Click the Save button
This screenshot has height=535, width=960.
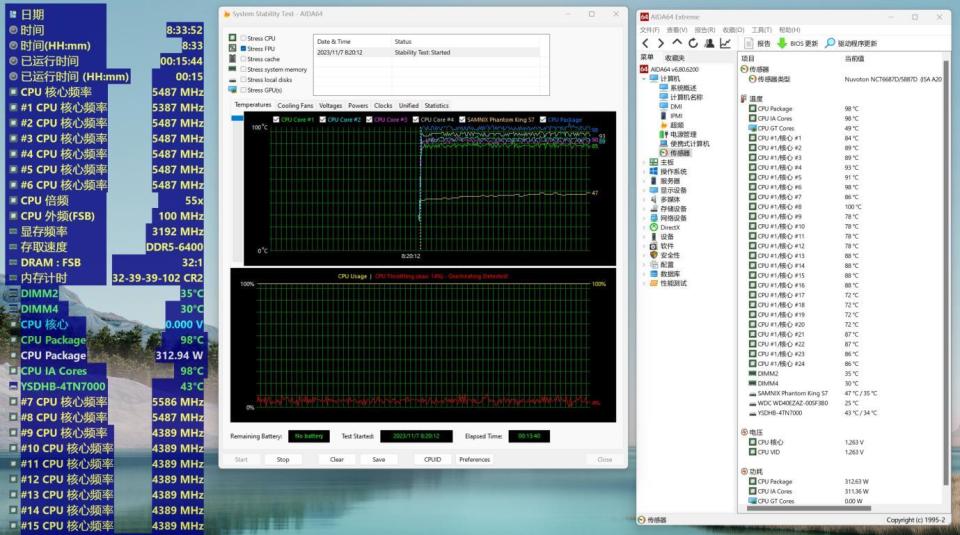(379, 459)
